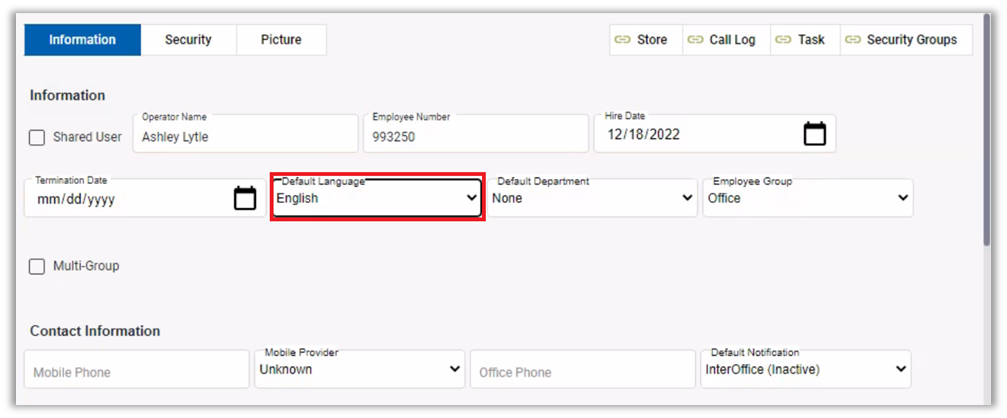Click the Mobile Phone input field
Screen dimensions: 1007x418
[136, 371]
